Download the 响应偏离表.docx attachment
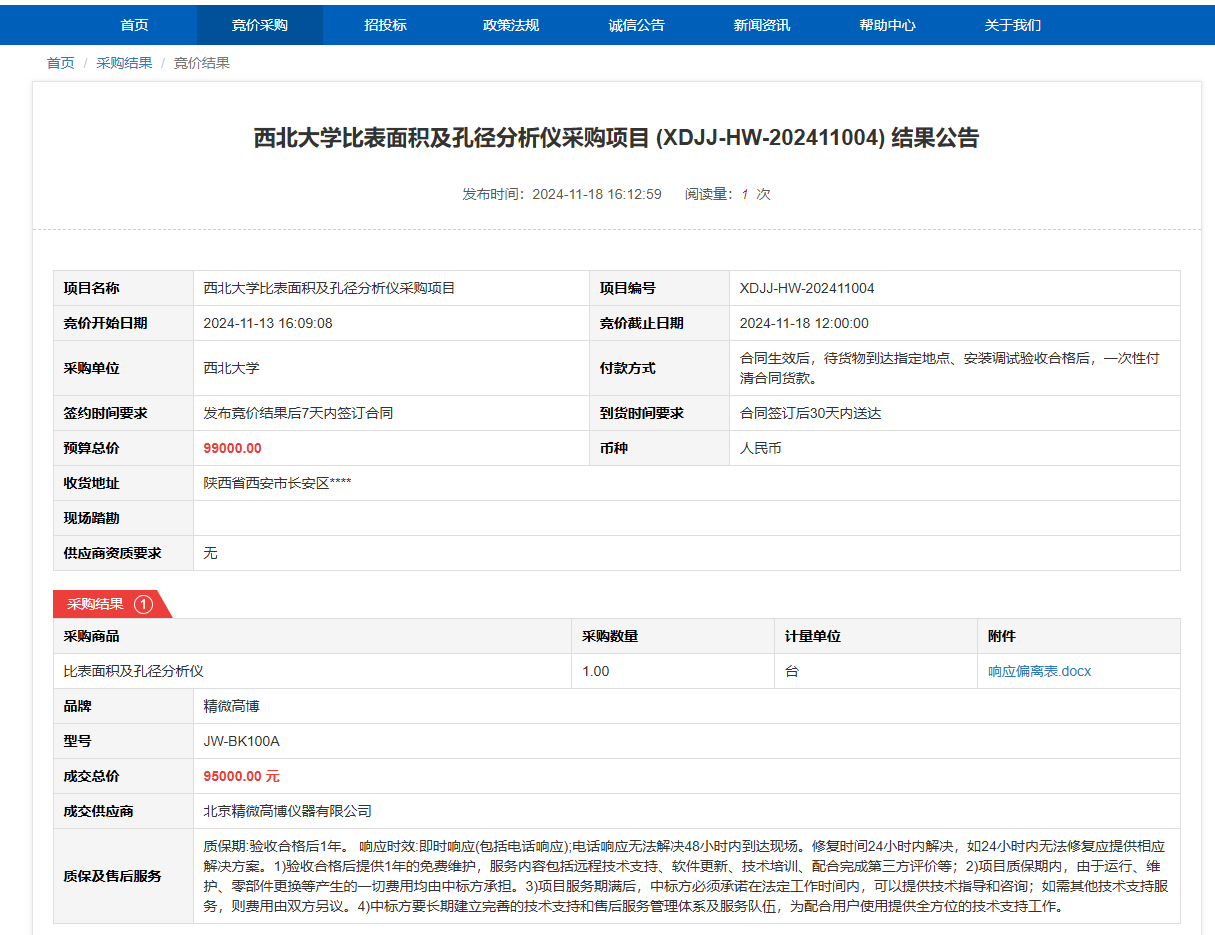This screenshot has height=935, width=1215. 1039,671
